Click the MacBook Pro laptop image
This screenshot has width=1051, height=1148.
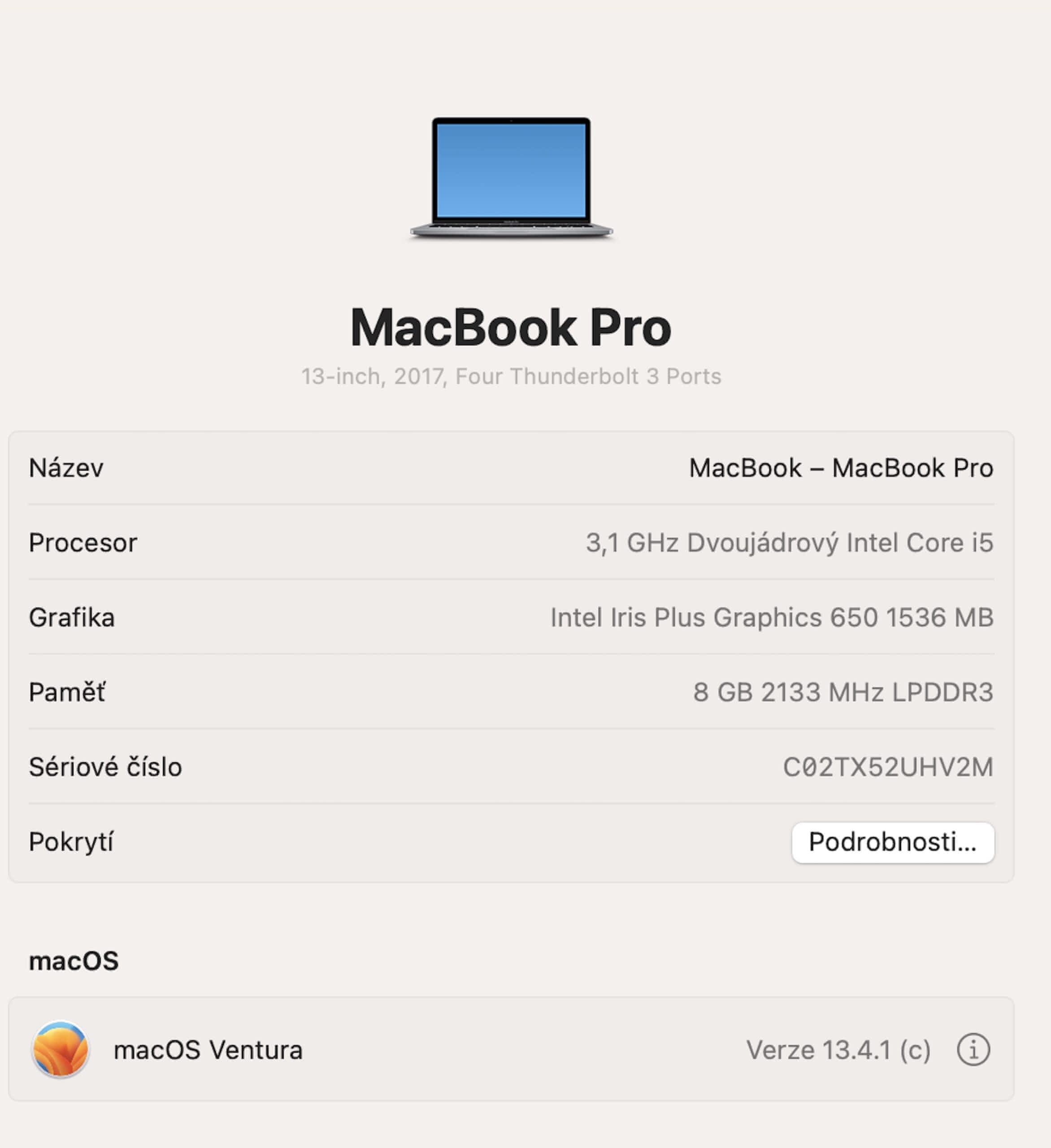pos(511,178)
